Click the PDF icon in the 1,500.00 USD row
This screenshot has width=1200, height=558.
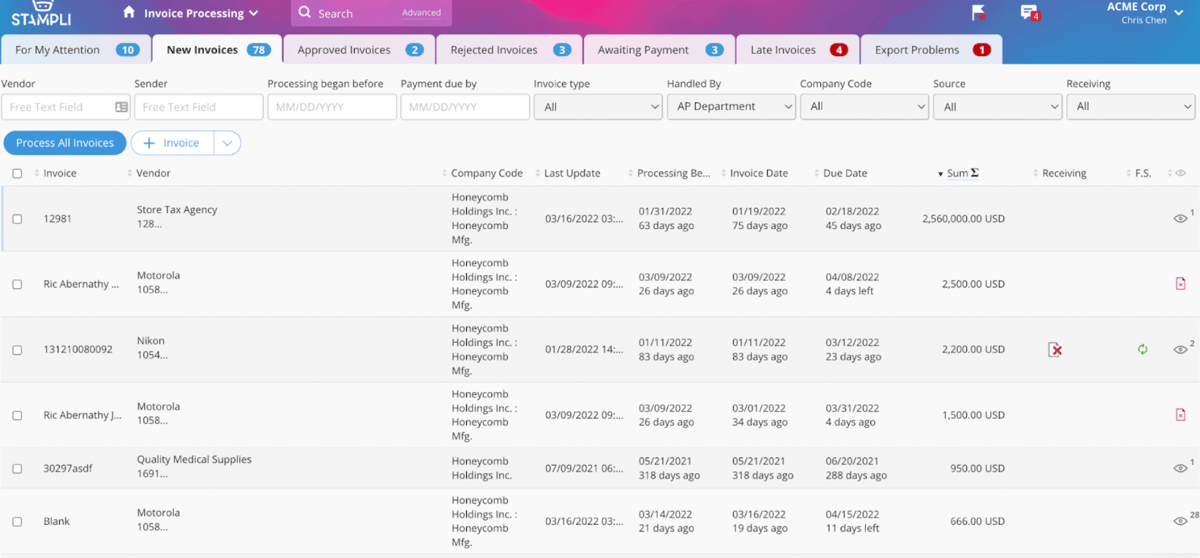1181,415
